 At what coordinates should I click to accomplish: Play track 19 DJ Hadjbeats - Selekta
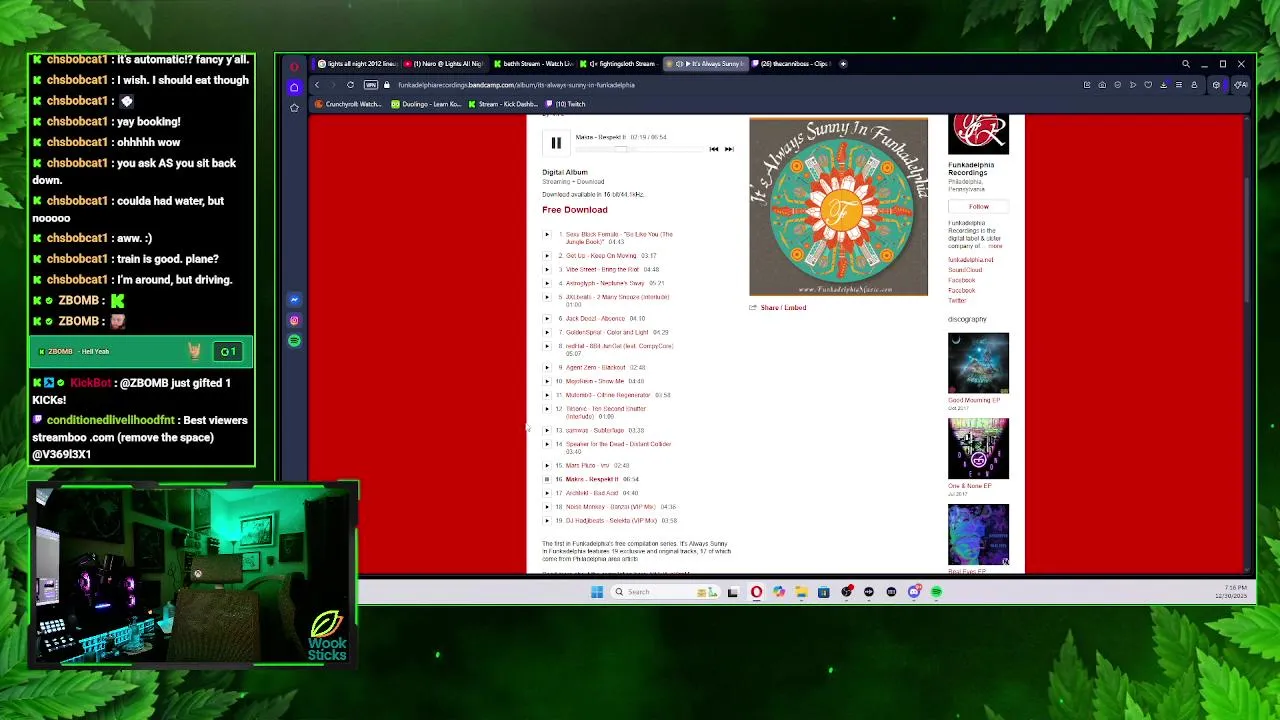coord(547,521)
